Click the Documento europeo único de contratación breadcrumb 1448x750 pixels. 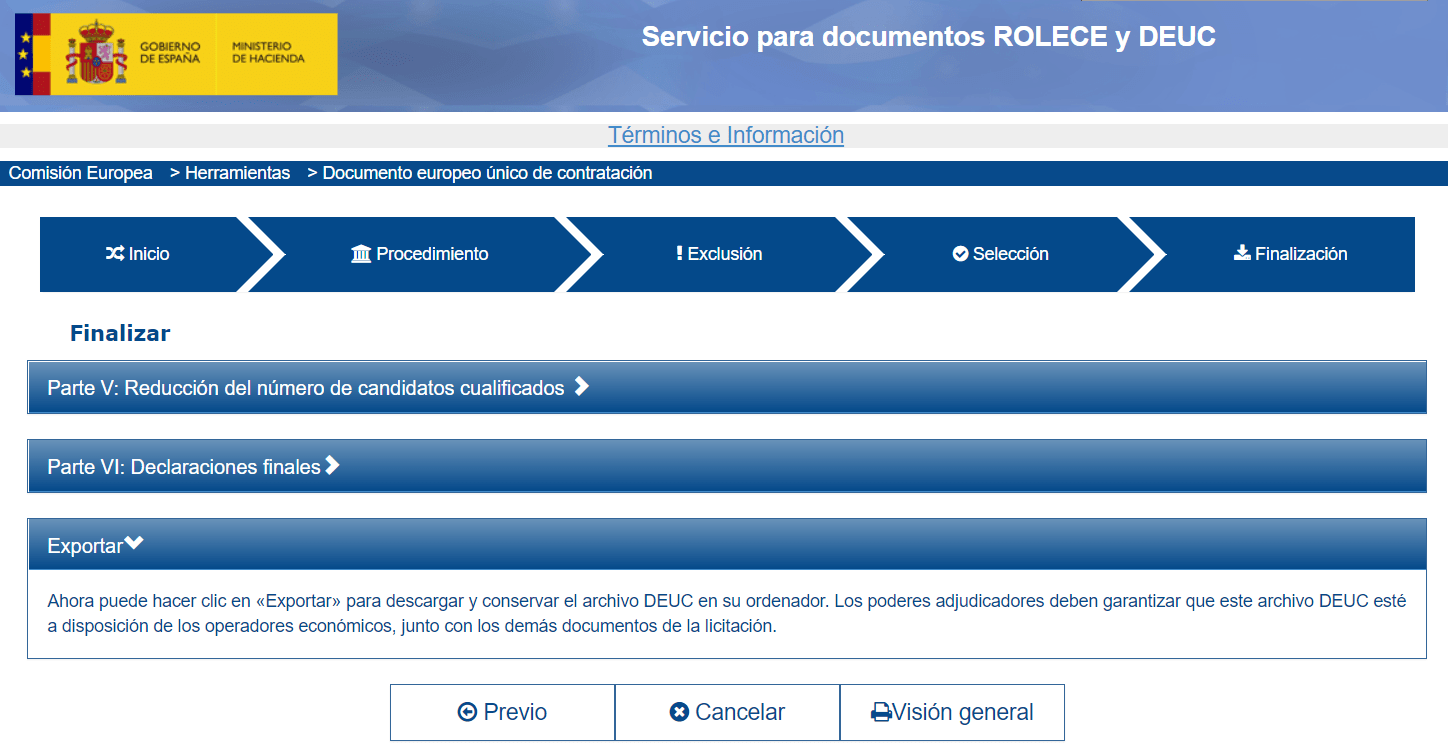[487, 173]
